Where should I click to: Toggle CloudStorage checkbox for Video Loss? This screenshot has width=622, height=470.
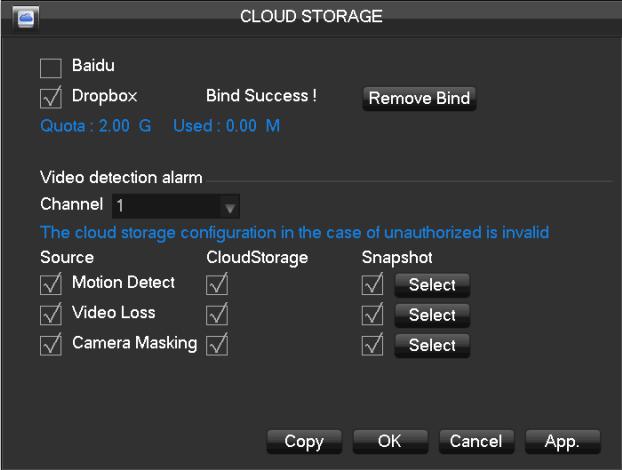[x=217, y=315]
